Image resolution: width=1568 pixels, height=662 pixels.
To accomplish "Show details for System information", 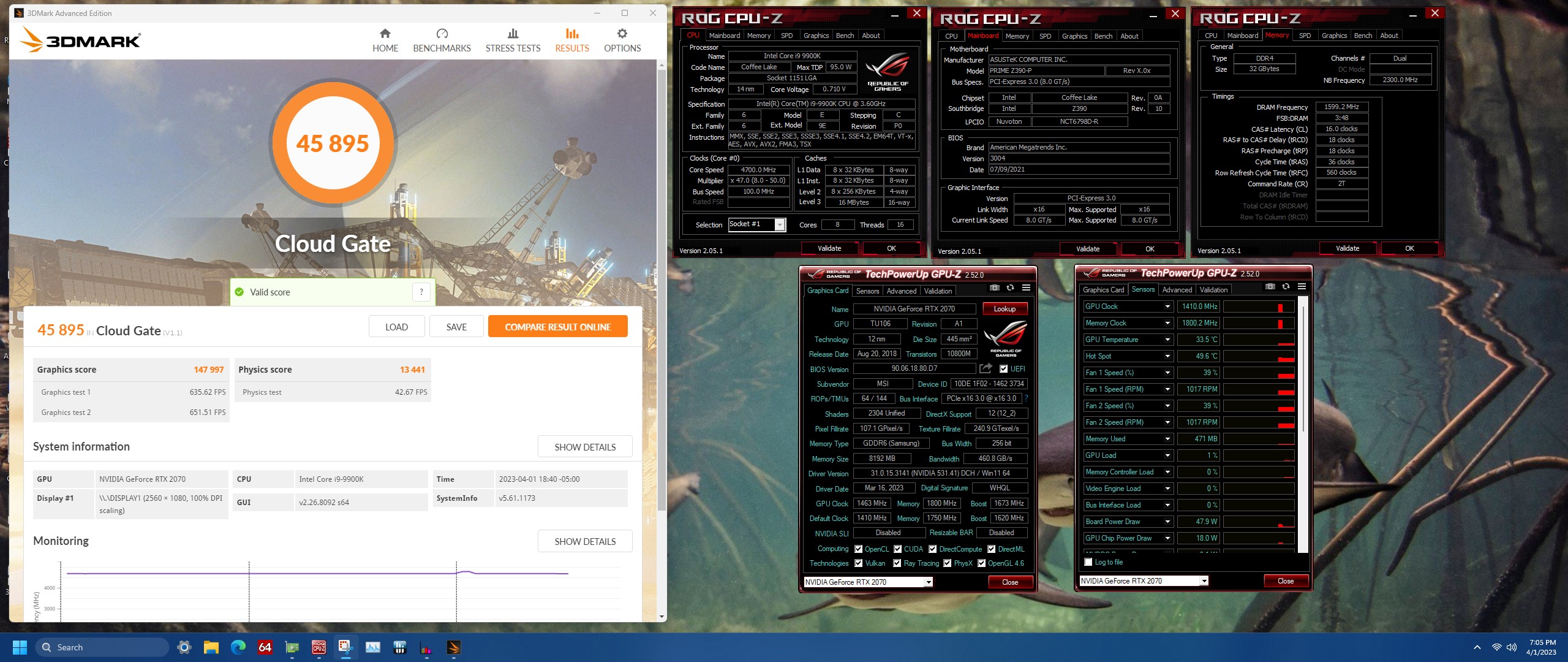I will point(585,447).
